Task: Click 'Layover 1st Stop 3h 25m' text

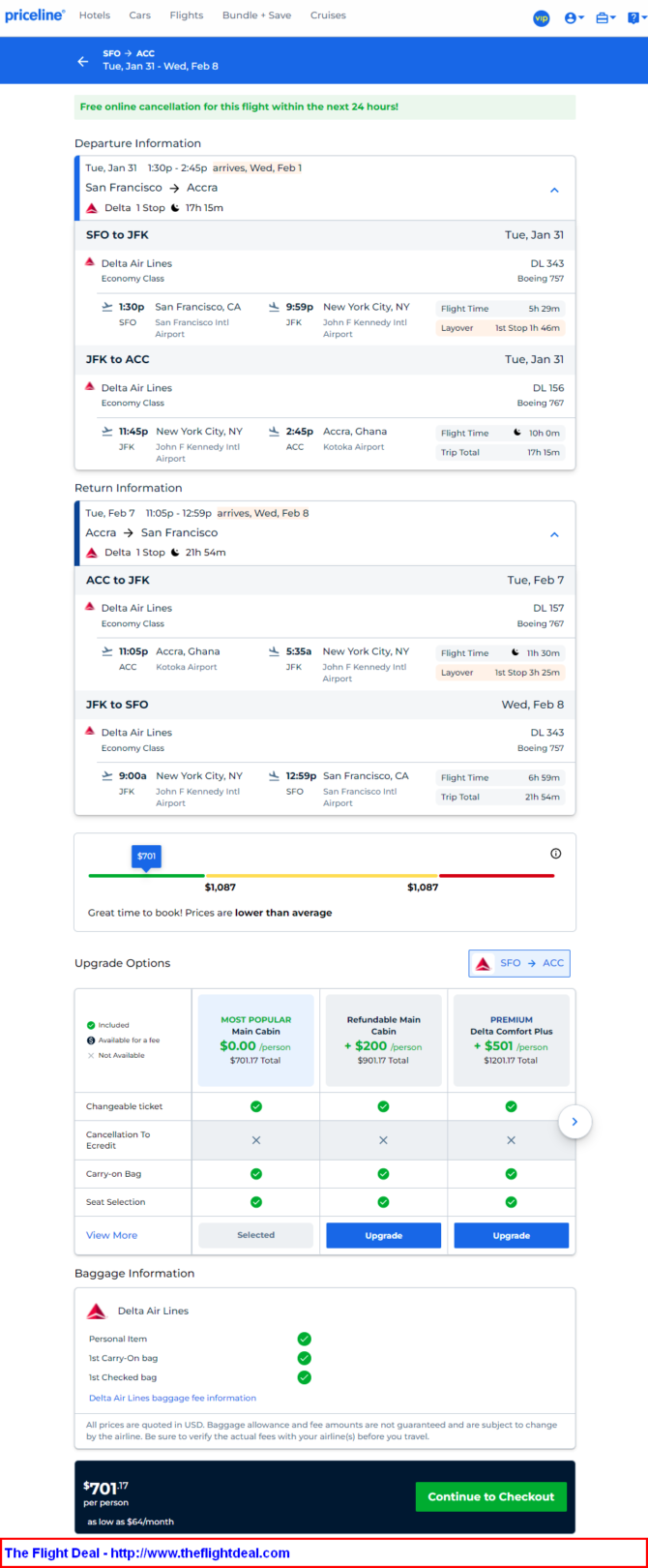Action: tap(500, 673)
